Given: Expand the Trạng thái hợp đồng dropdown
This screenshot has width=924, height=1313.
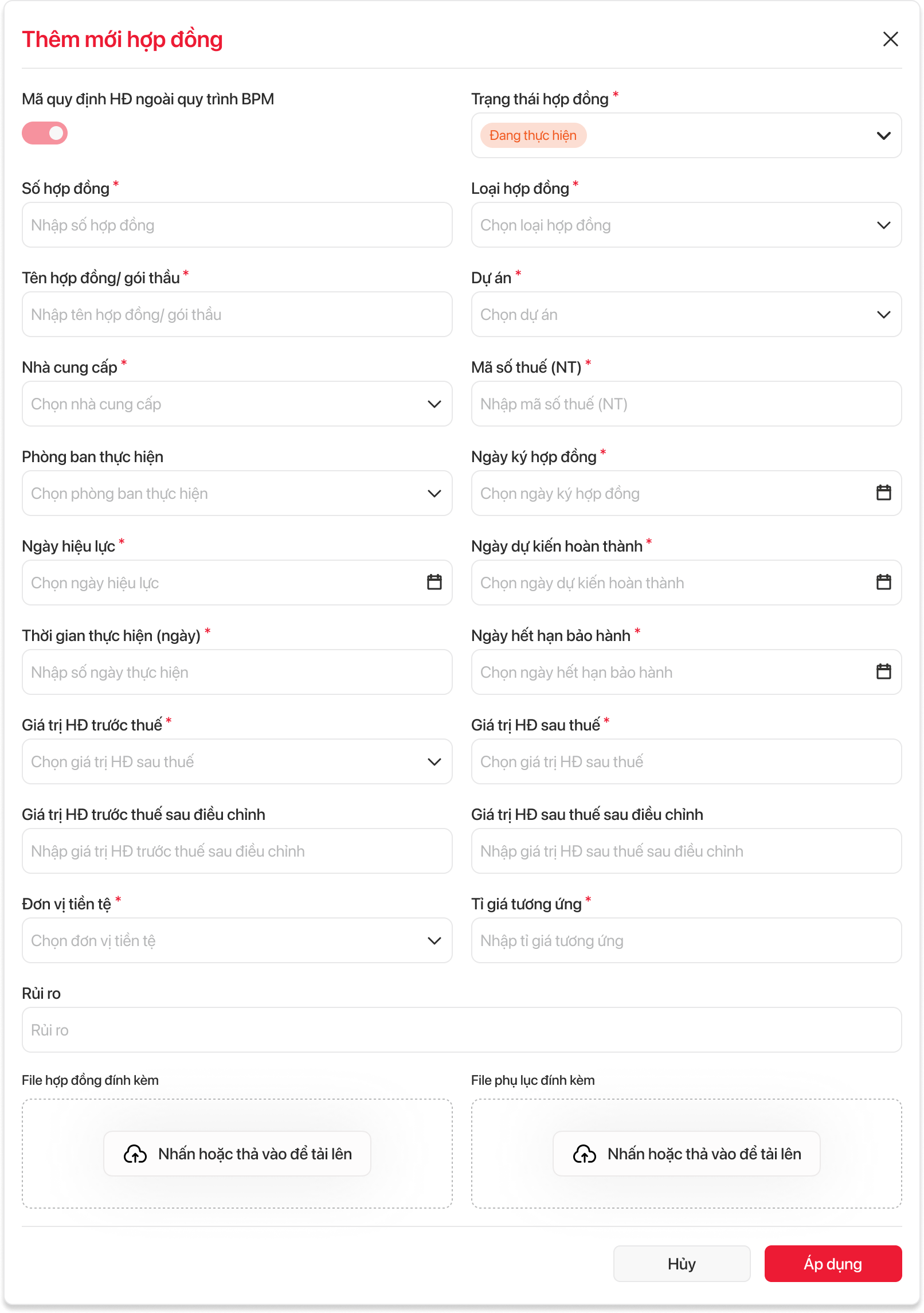Looking at the screenshot, I should click(x=883, y=136).
